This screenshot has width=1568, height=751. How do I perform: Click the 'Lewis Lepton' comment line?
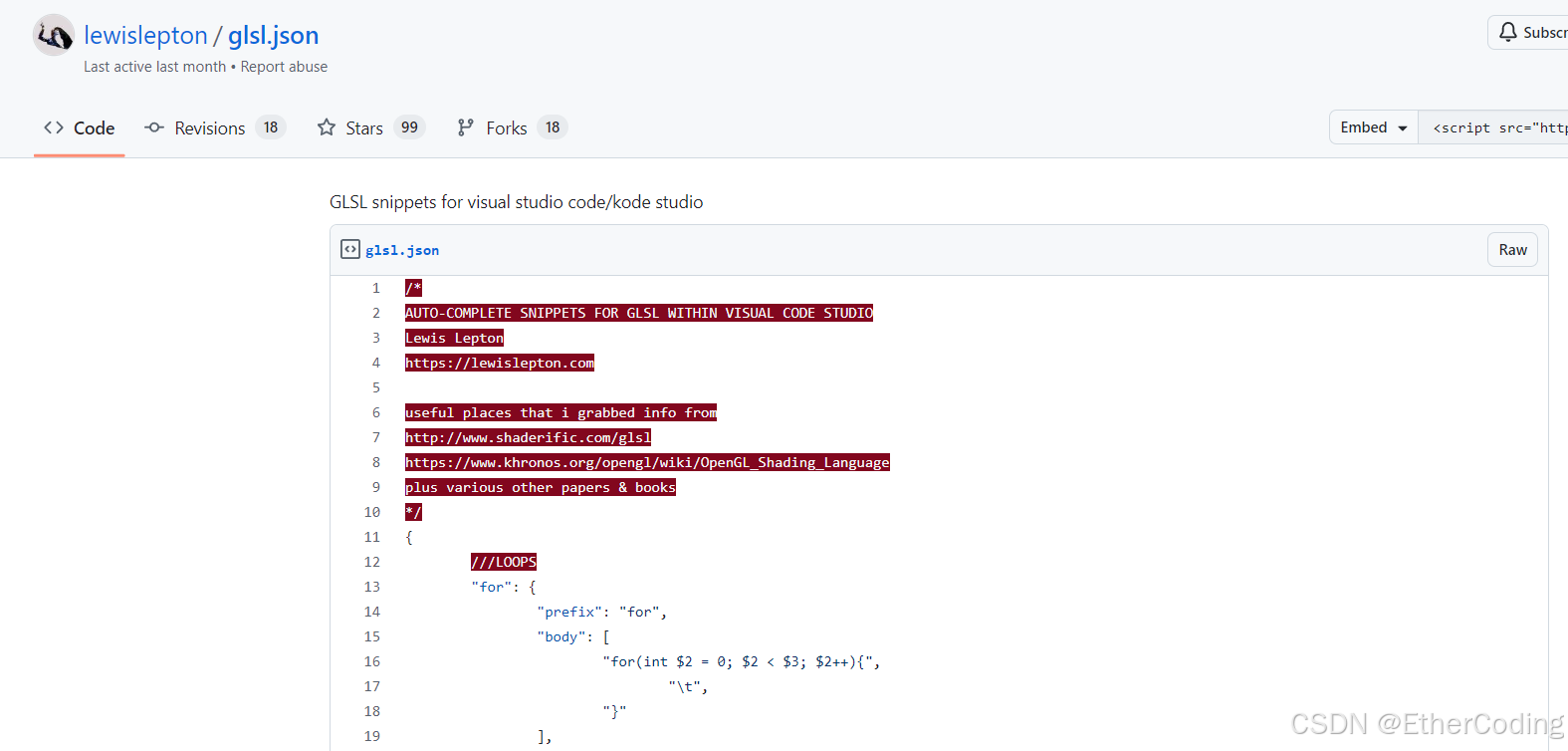pos(454,338)
